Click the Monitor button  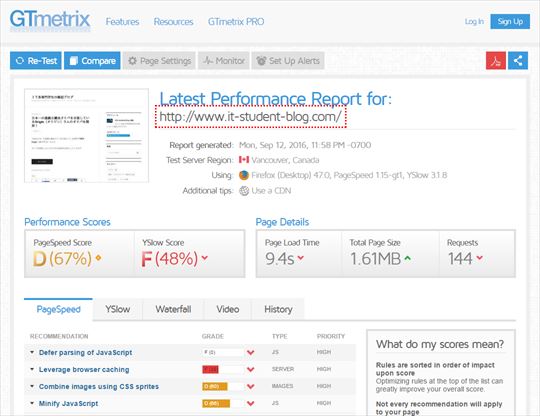pos(224,61)
